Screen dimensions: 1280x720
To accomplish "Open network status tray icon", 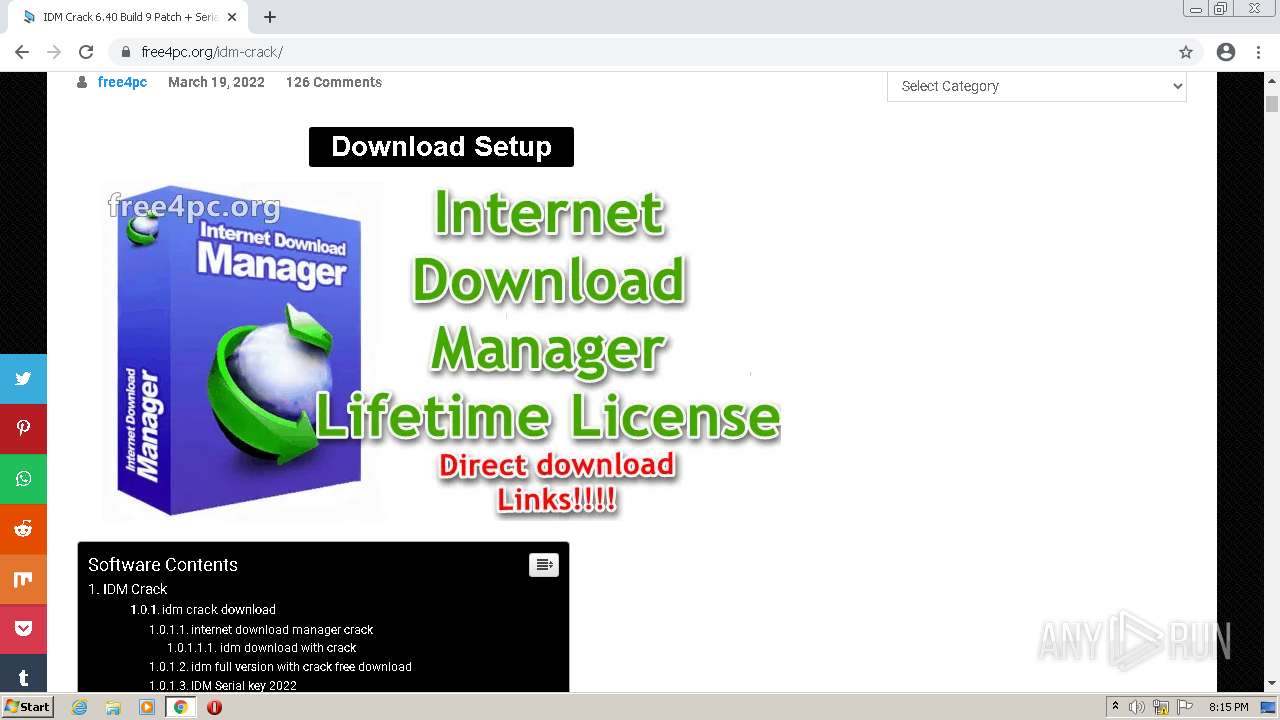I will pyautogui.click(x=1161, y=707).
